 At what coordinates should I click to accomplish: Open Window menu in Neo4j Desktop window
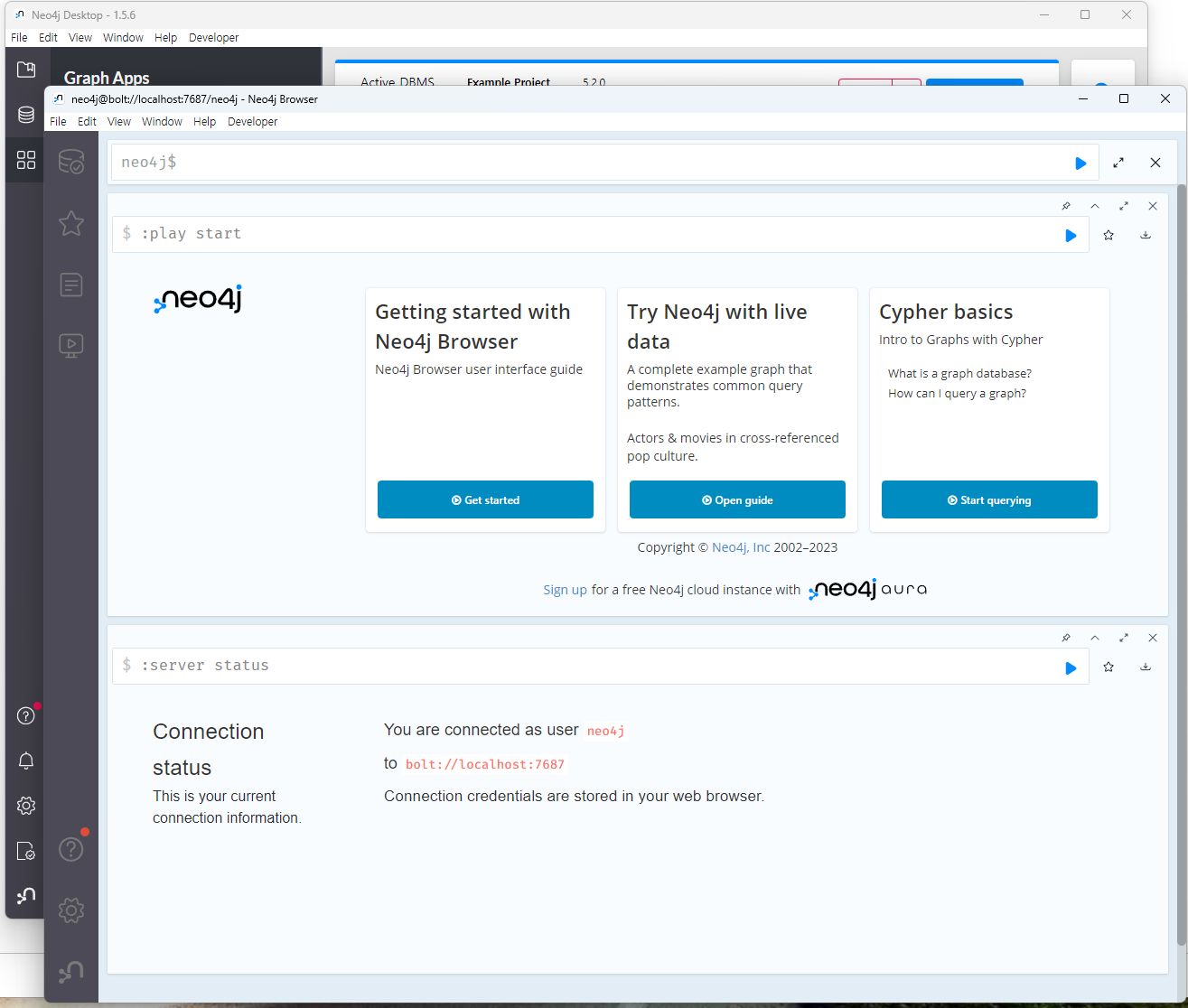click(124, 37)
